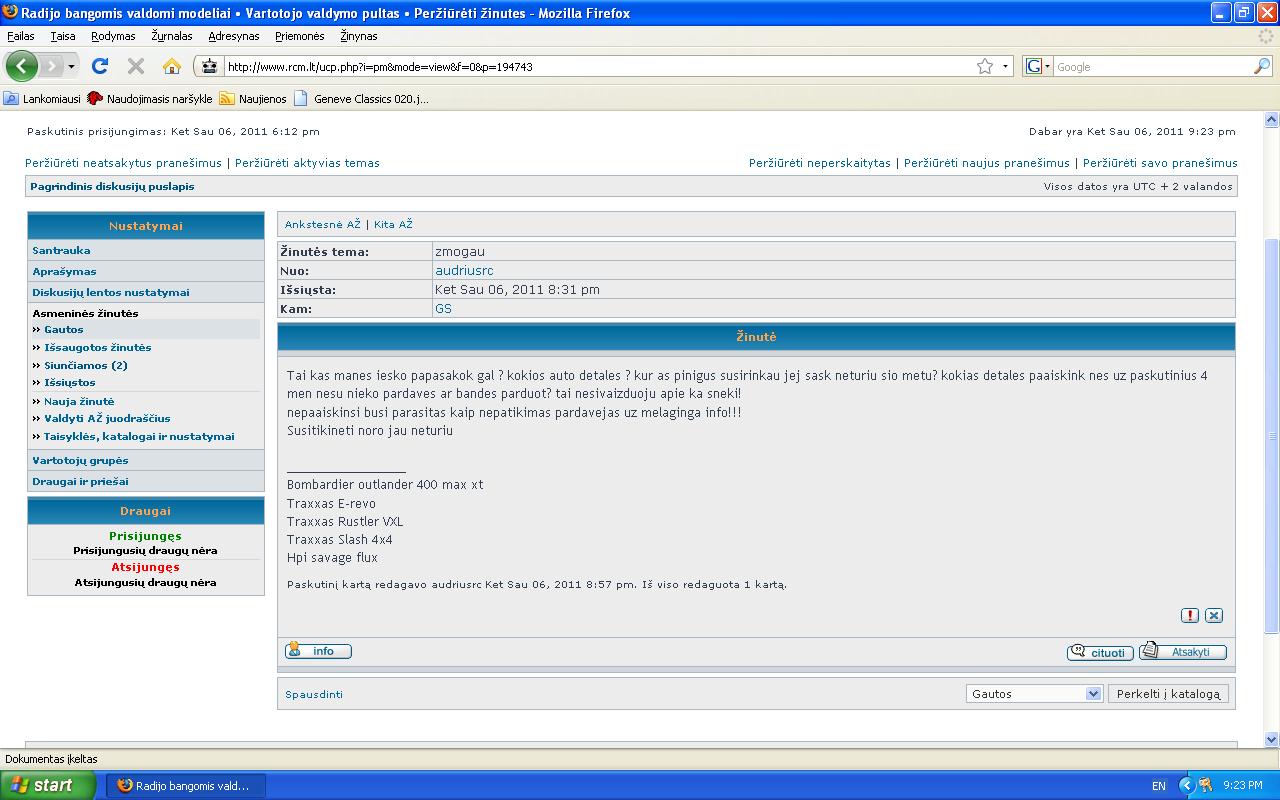Open the Žurnalas menu
This screenshot has width=1280, height=800.
[171, 36]
